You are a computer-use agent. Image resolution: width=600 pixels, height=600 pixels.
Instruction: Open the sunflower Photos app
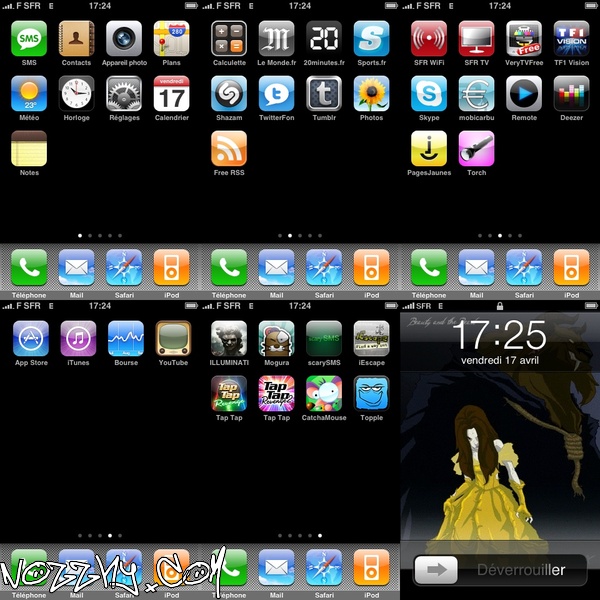tap(371, 94)
